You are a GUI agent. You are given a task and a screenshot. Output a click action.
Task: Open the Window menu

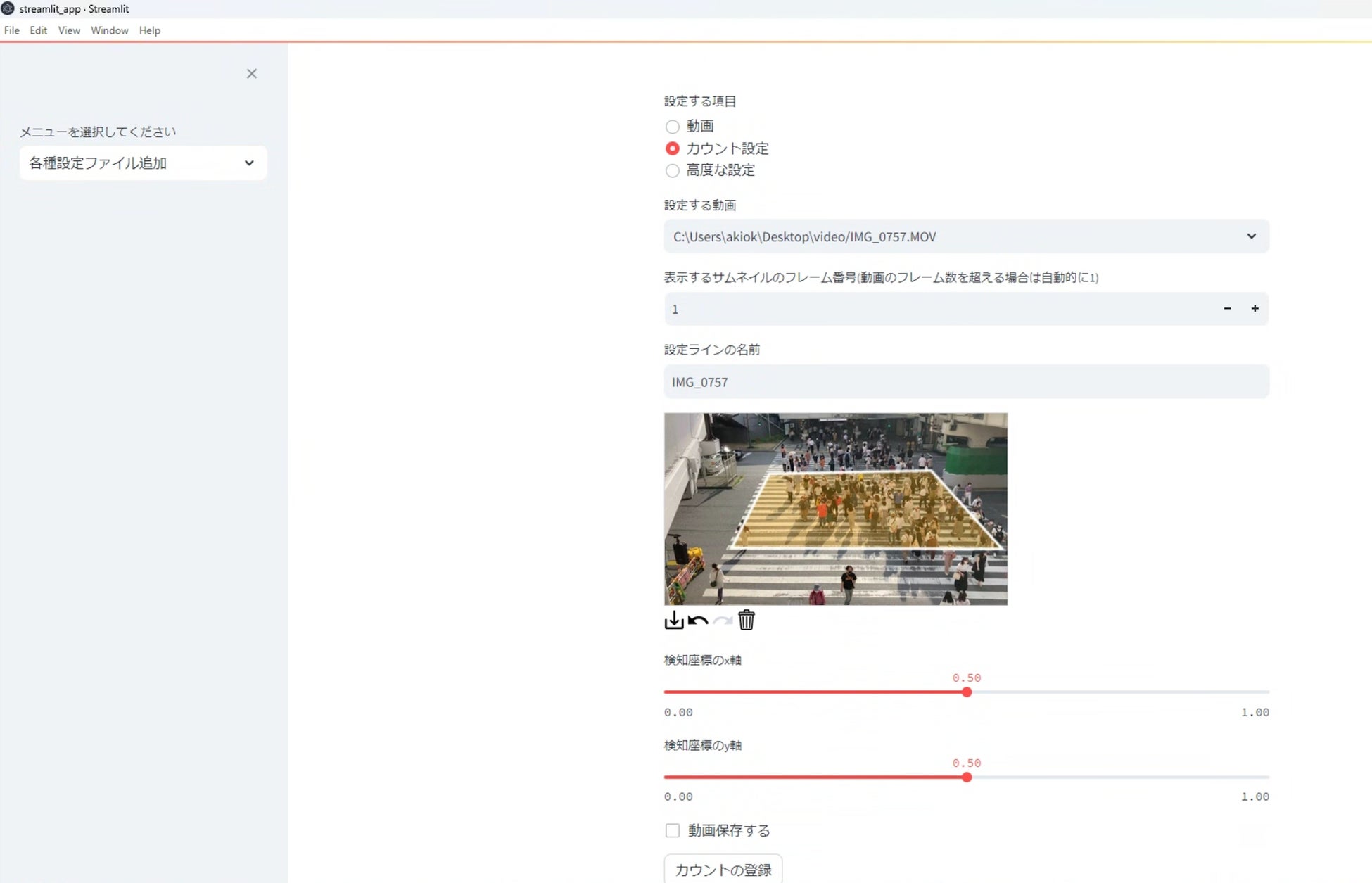[x=109, y=30]
